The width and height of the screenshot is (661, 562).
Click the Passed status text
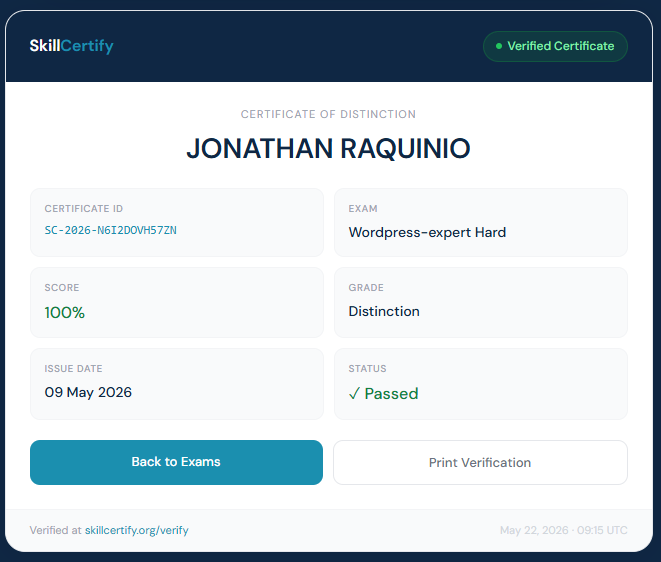coord(391,393)
